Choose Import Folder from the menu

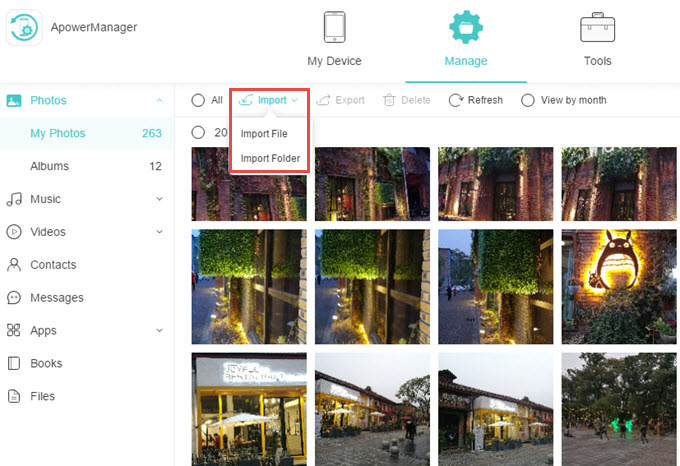[270, 159]
